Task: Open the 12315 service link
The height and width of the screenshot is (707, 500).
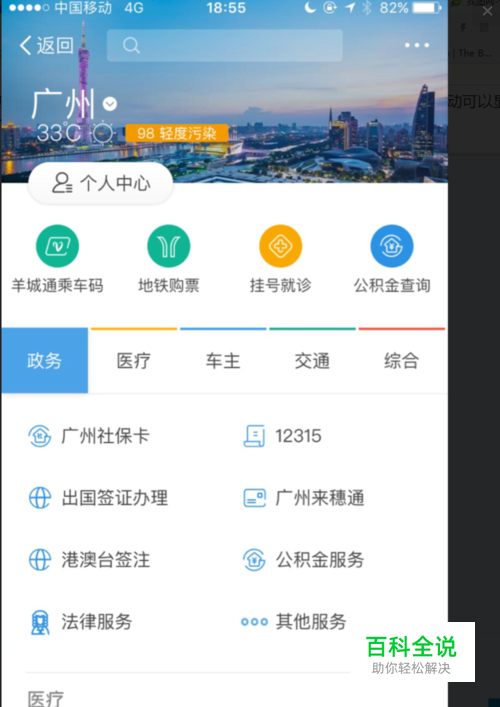Action: 298,436
